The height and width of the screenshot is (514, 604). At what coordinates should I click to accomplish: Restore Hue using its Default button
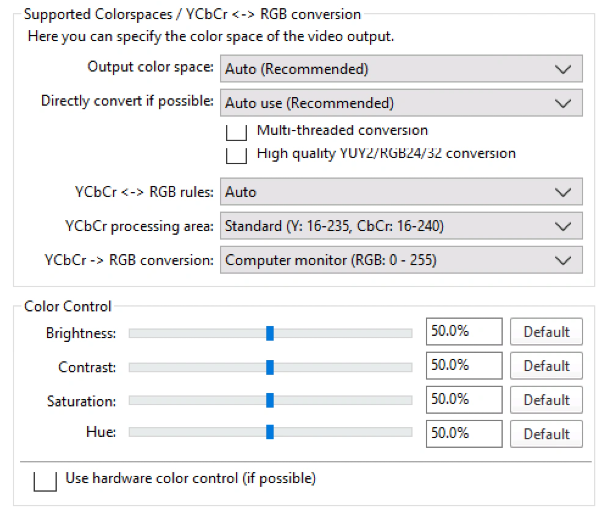coord(546,434)
